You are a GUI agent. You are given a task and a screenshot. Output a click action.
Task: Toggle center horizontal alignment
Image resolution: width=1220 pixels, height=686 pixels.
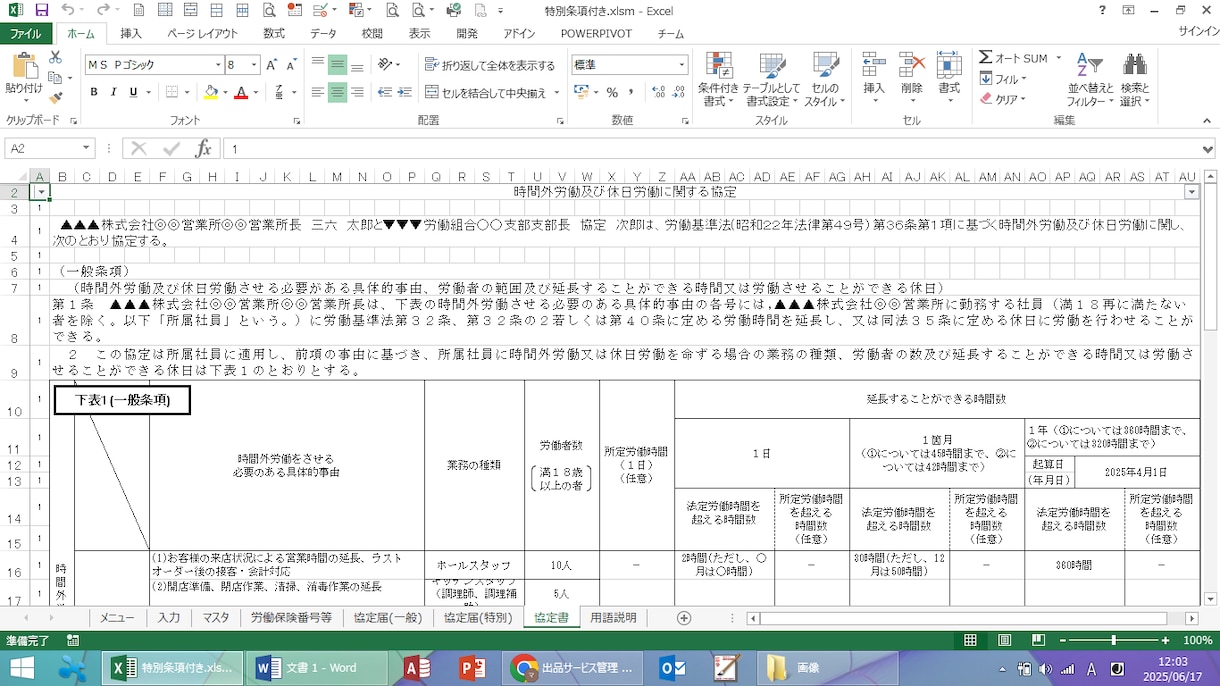click(x=337, y=92)
